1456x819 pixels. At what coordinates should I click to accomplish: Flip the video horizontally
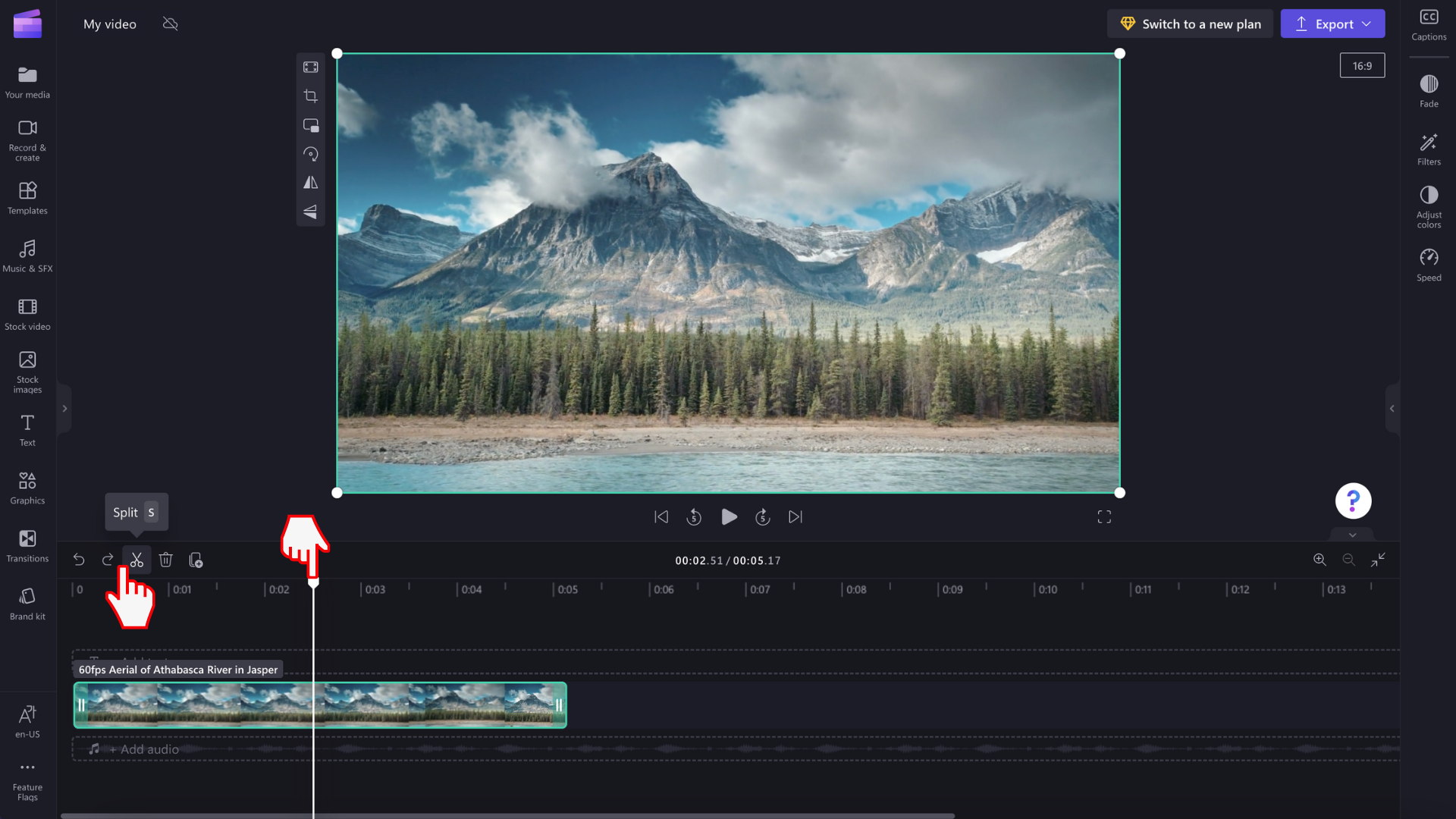pyautogui.click(x=311, y=183)
